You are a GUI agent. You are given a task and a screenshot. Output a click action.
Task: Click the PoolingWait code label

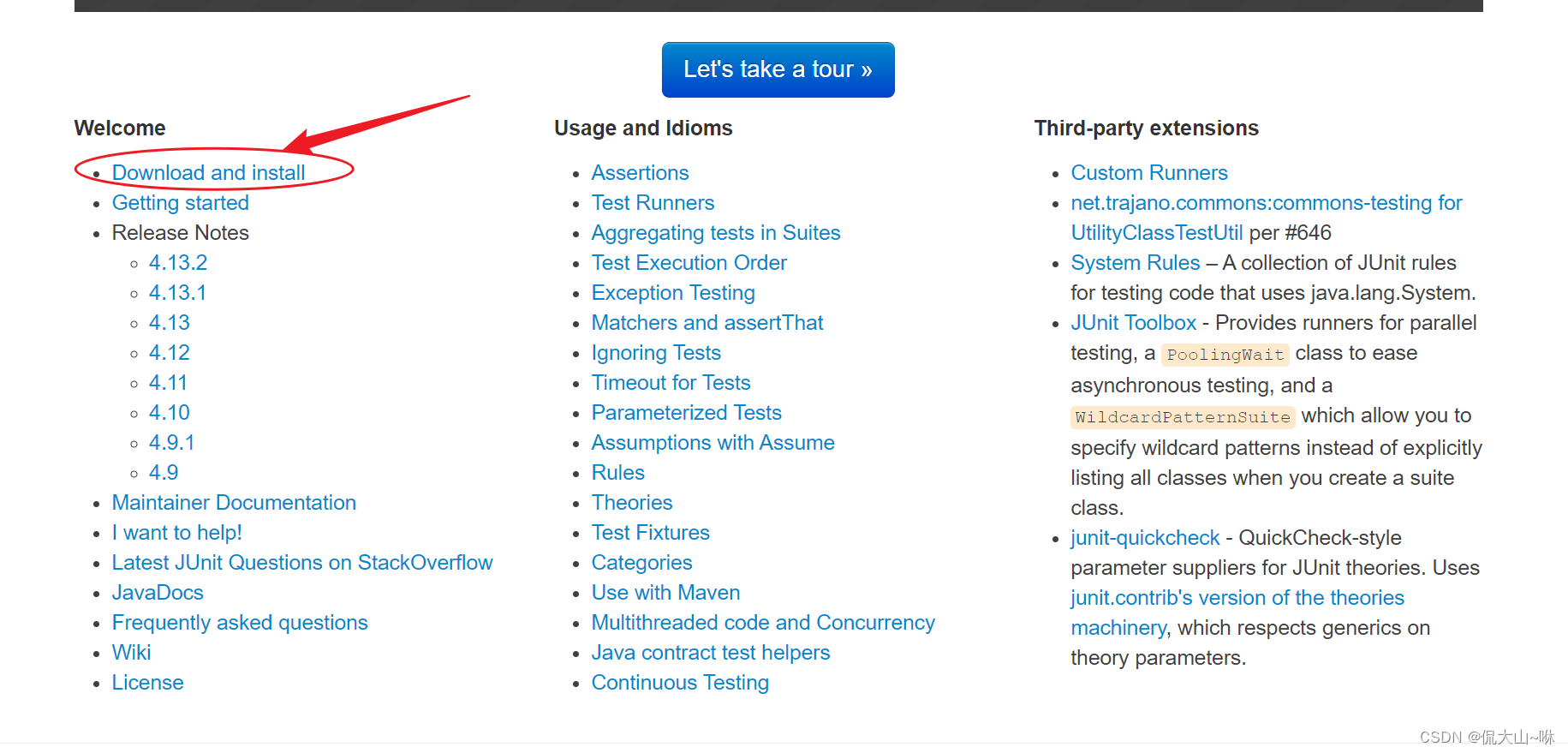coord(1225,355)
